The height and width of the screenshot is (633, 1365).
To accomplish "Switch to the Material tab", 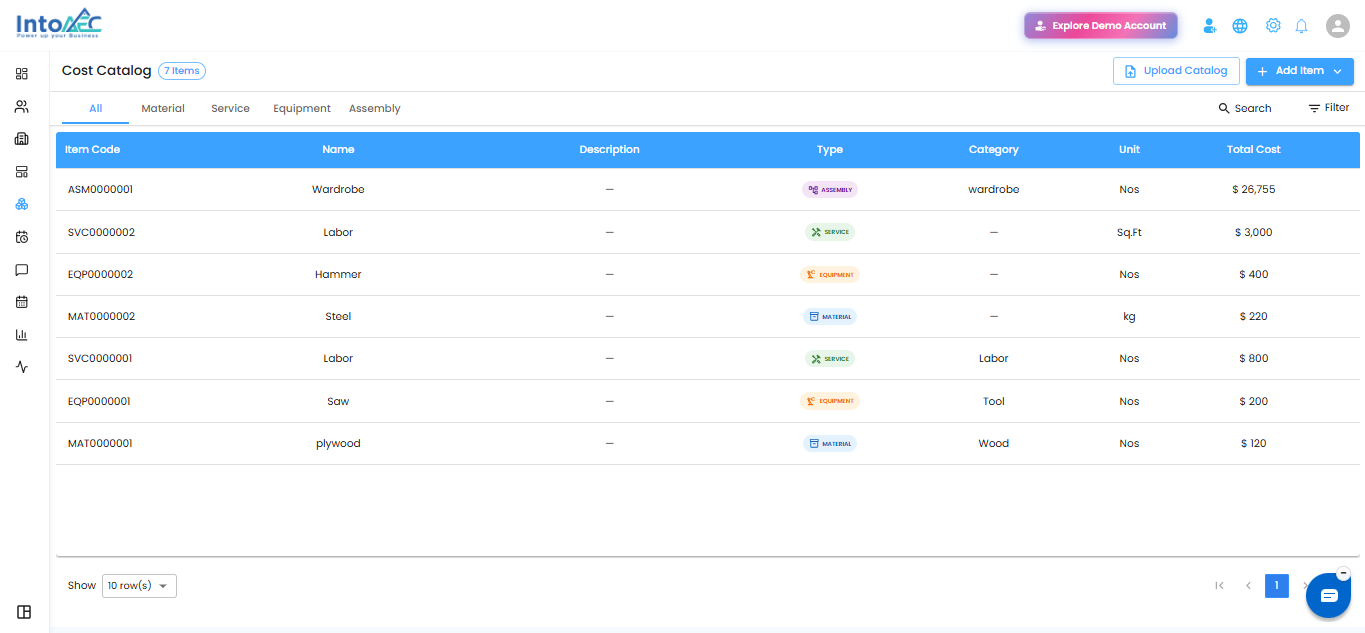I will (x=163, y=109).
